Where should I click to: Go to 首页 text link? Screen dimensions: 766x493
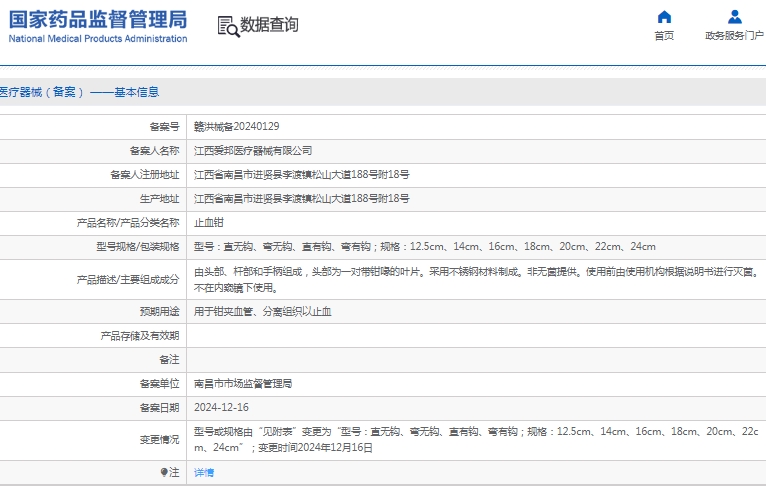point(664,36)
